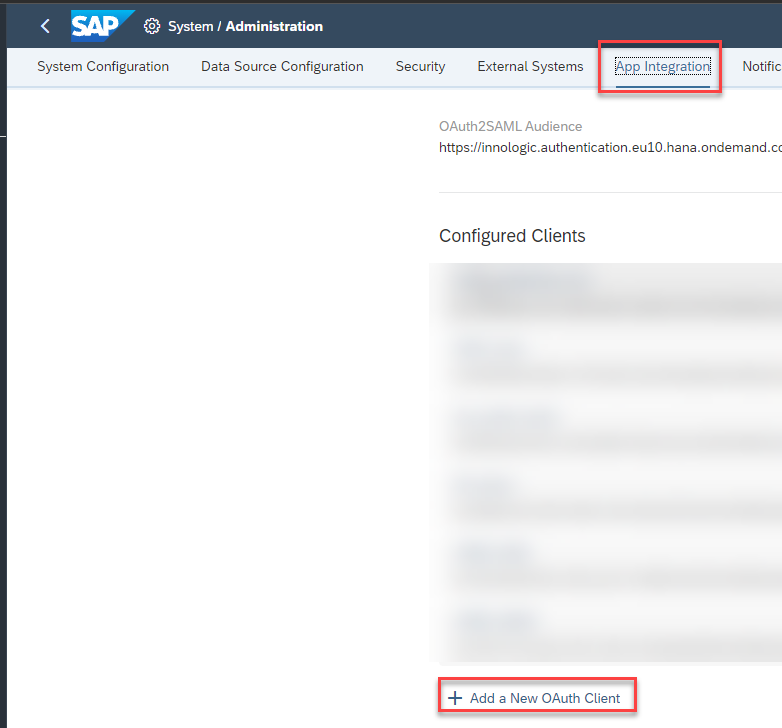Click the SAP logo

coord(101,26)
